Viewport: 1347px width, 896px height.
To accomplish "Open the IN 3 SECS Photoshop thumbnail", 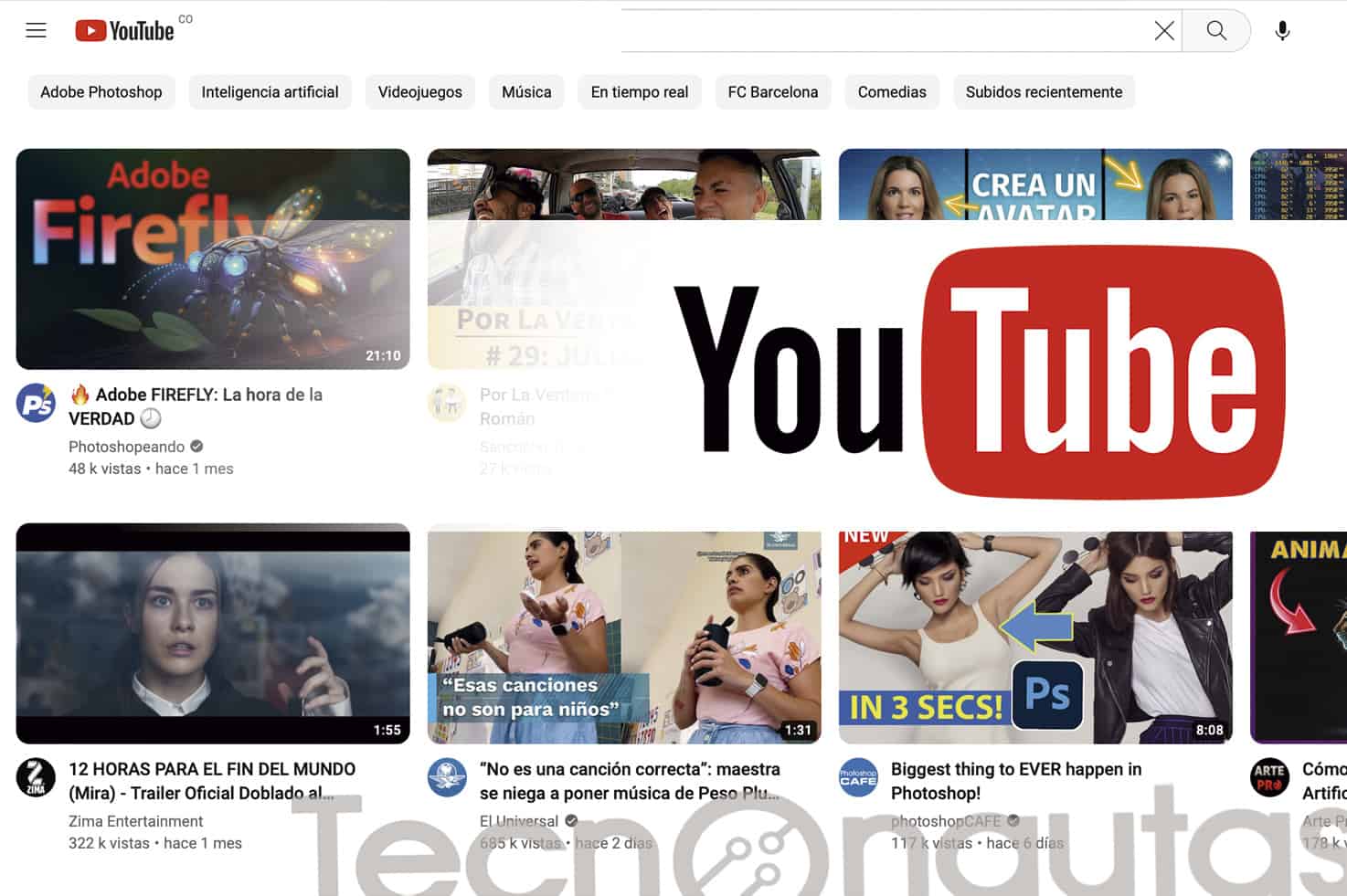I will (x=1035, y=638).
